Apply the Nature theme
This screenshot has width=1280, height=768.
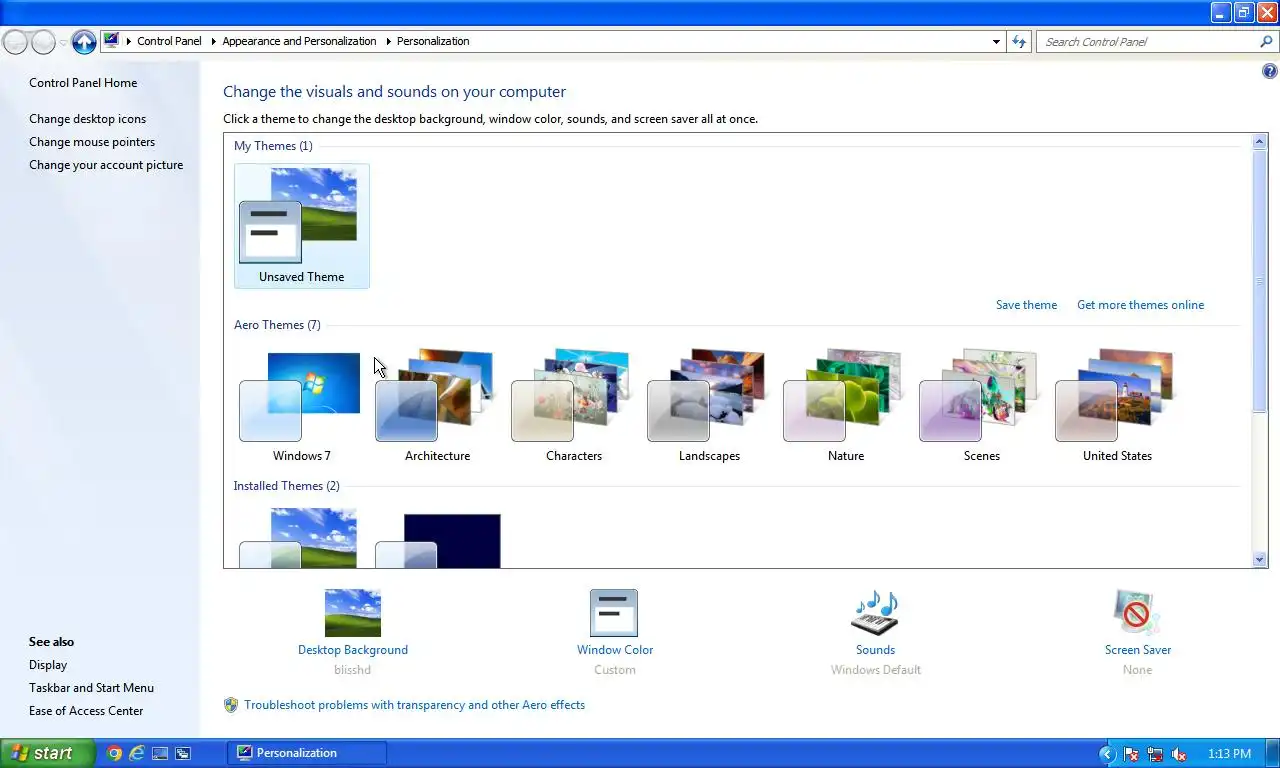click(x=845, y=406)
